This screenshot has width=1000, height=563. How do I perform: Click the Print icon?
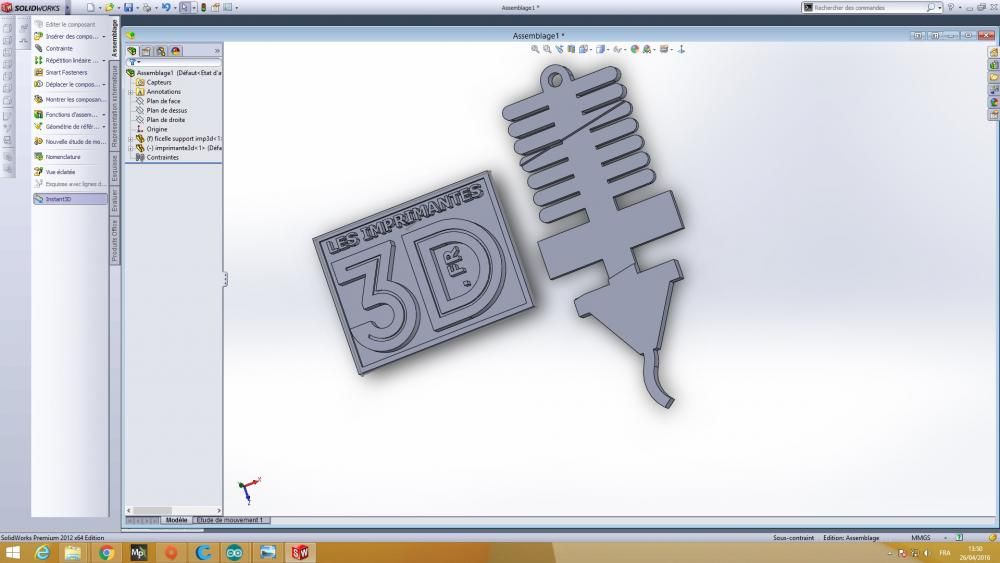pyautogui.click(x=147, y=8)
